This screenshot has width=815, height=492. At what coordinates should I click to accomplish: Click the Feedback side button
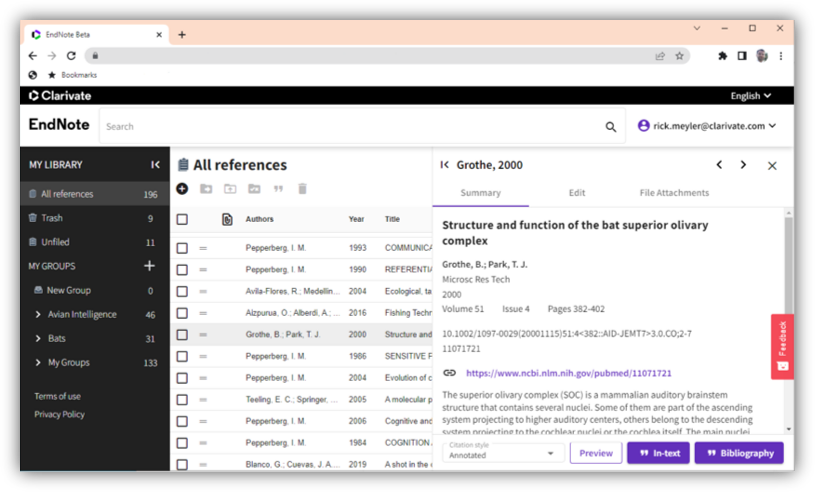pos(782,346)
